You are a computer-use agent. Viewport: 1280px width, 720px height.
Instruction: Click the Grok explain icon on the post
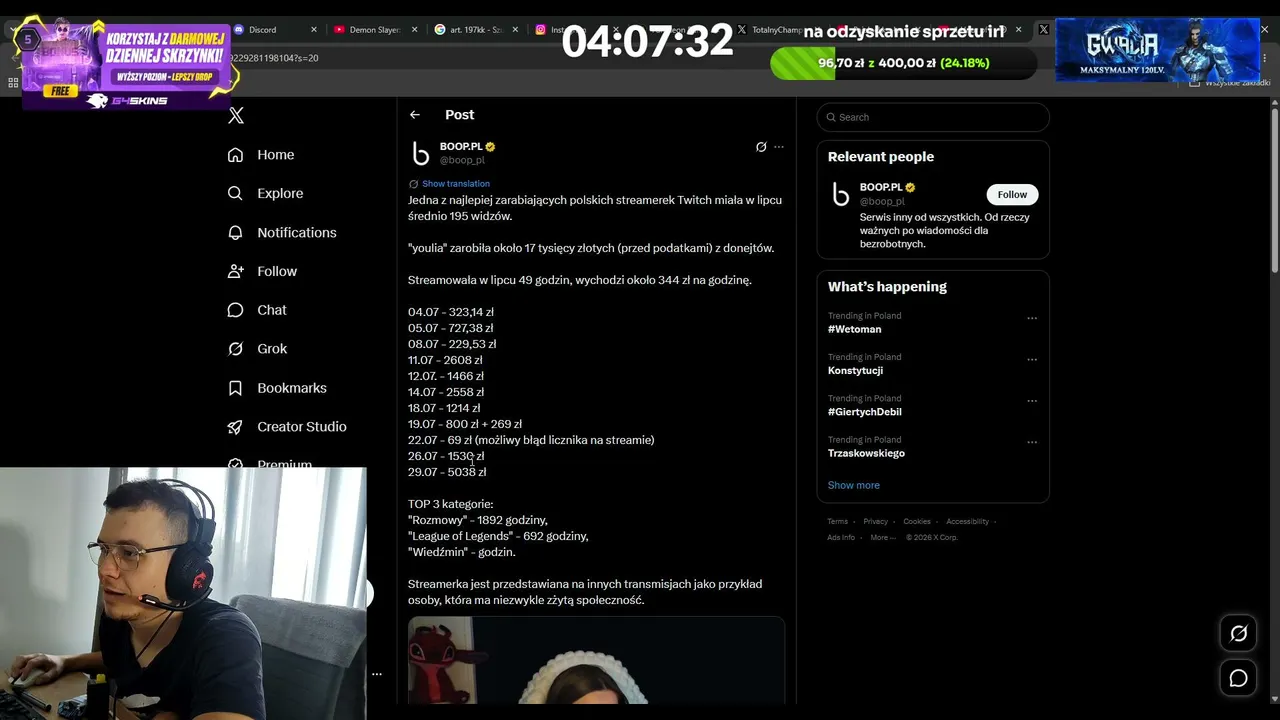tap(761, 147)
